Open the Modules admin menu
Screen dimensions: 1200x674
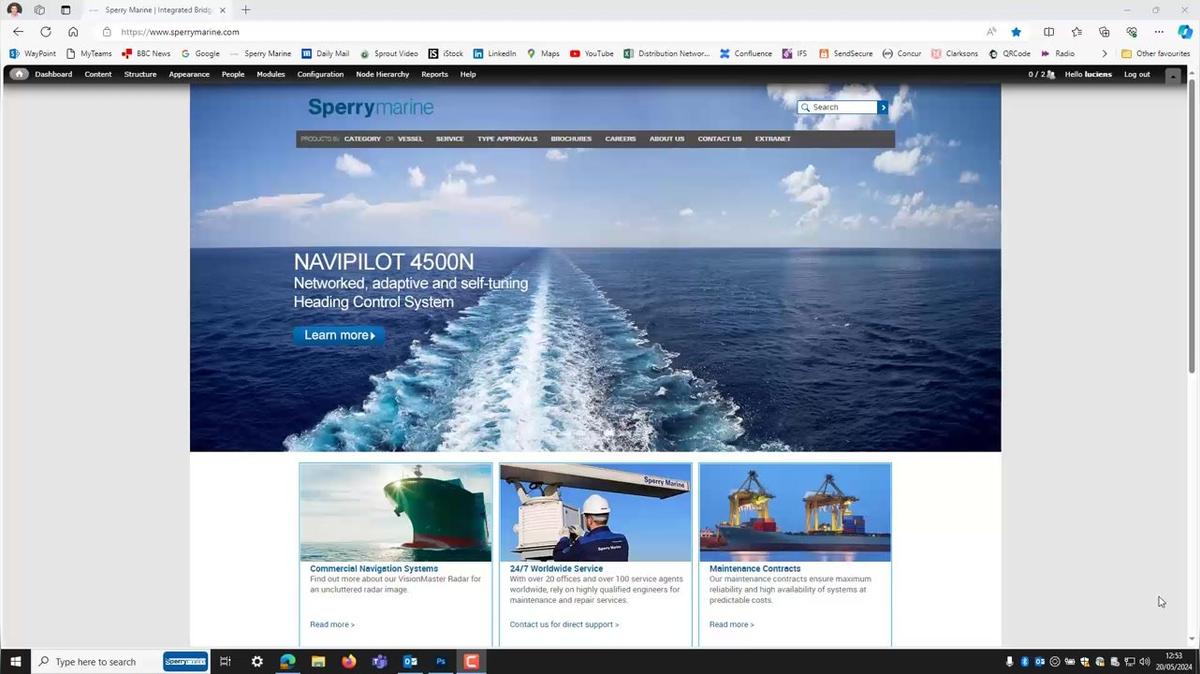pyautogui.click(x=271, y=74)
